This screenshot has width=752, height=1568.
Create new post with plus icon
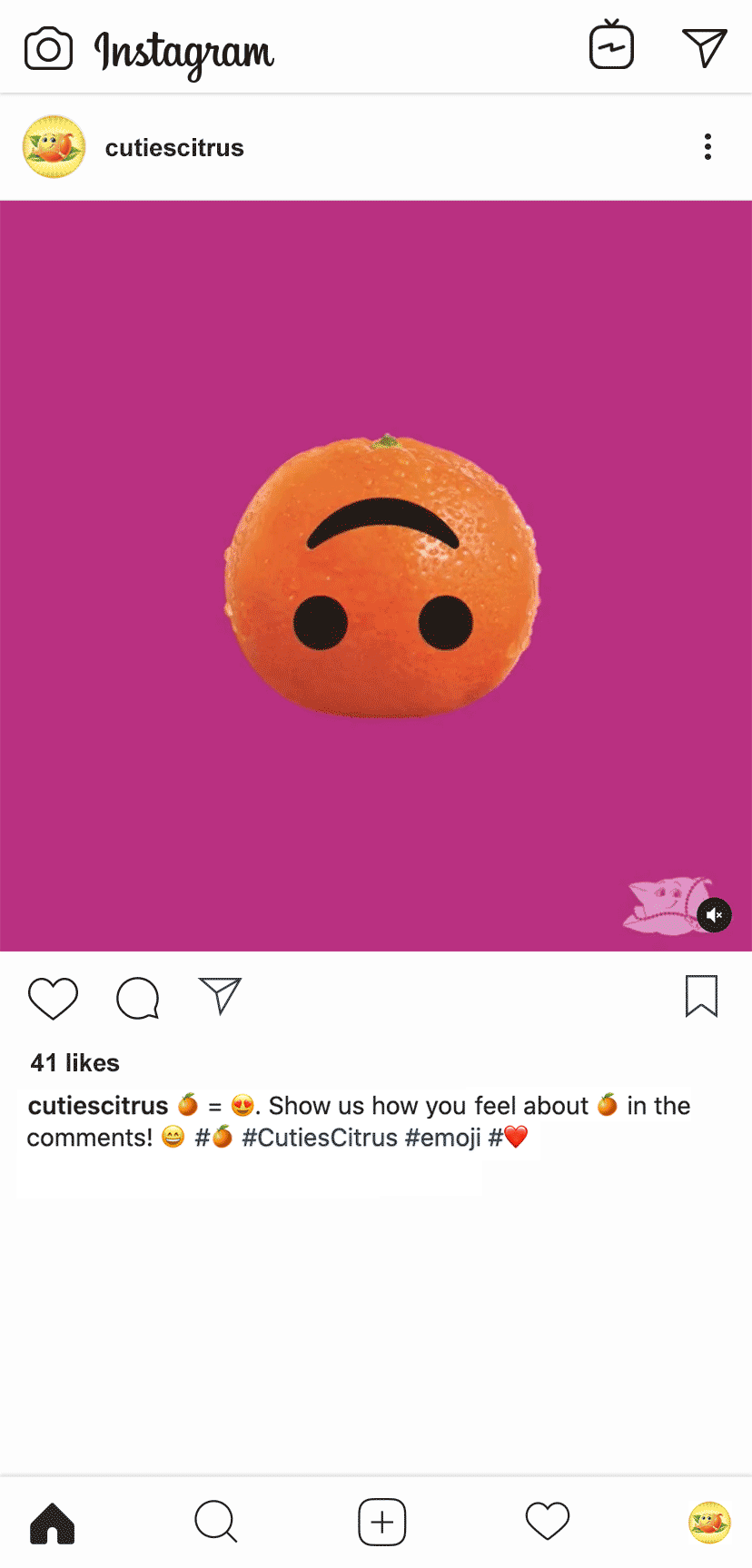click(x=382, y=1522)
